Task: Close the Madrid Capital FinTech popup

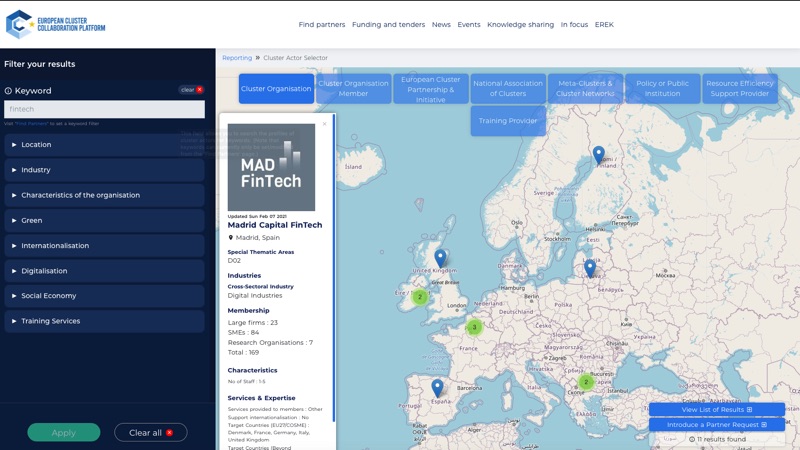Action: click(x=325, y=124)
